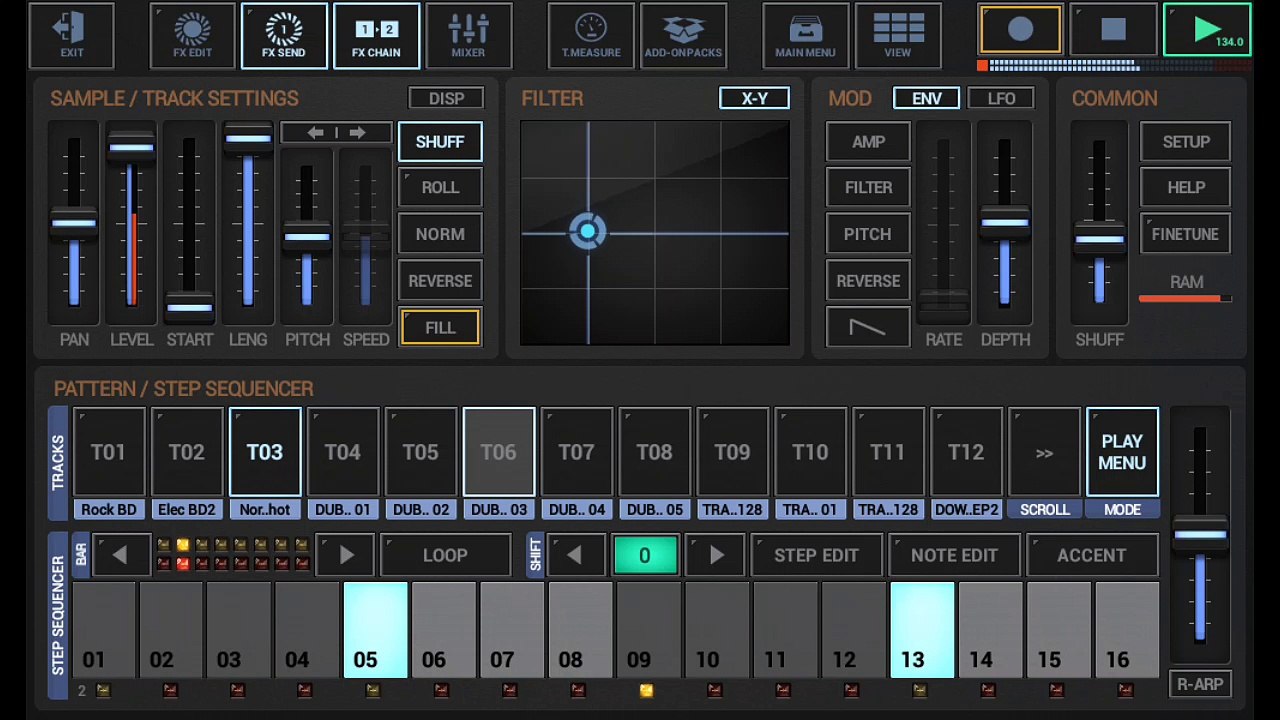
Task: Click the pattern volume slider right
Action: (1200, 536)
